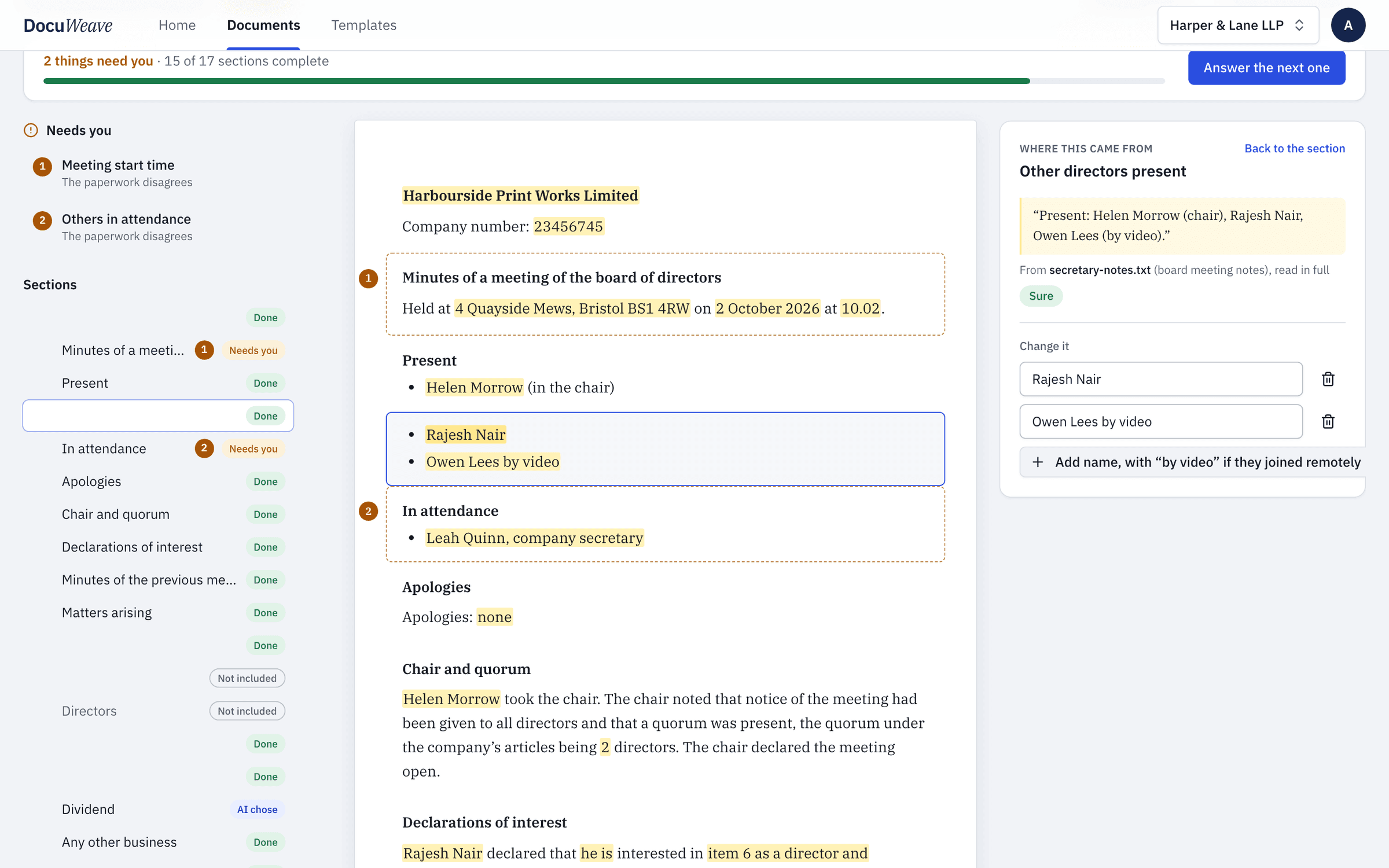1389x868 pixels.
Task: Delete the Rajesh Nair name entry
Action: click(x=1328, y=379)
